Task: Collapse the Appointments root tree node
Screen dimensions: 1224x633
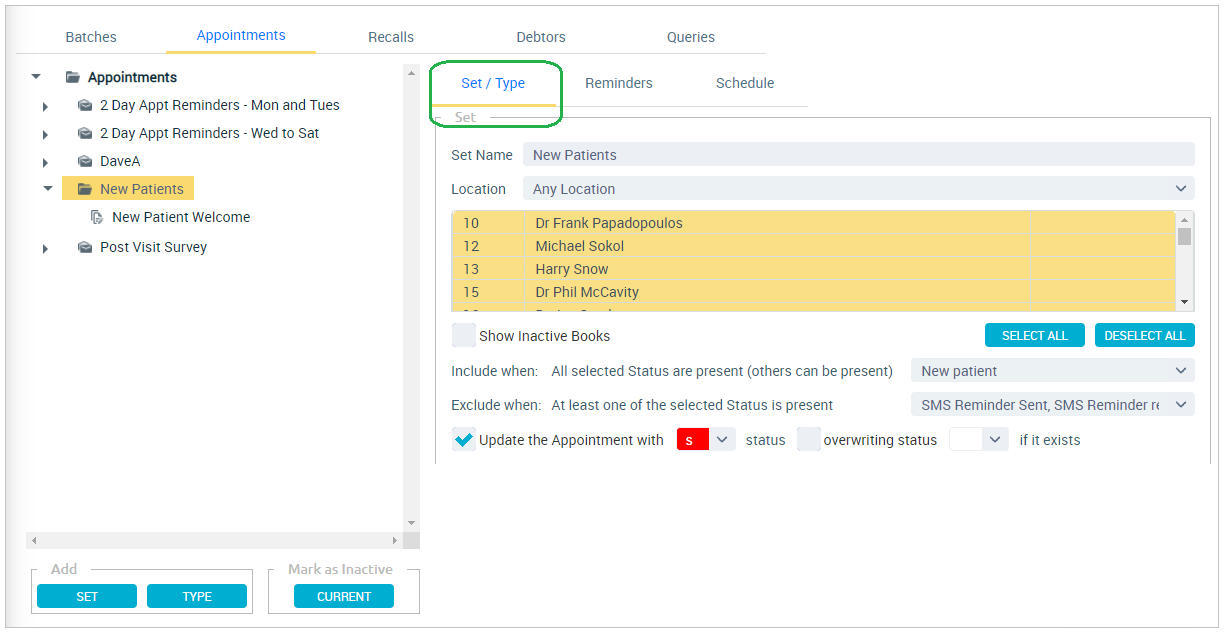Action: tap(36, 77)
